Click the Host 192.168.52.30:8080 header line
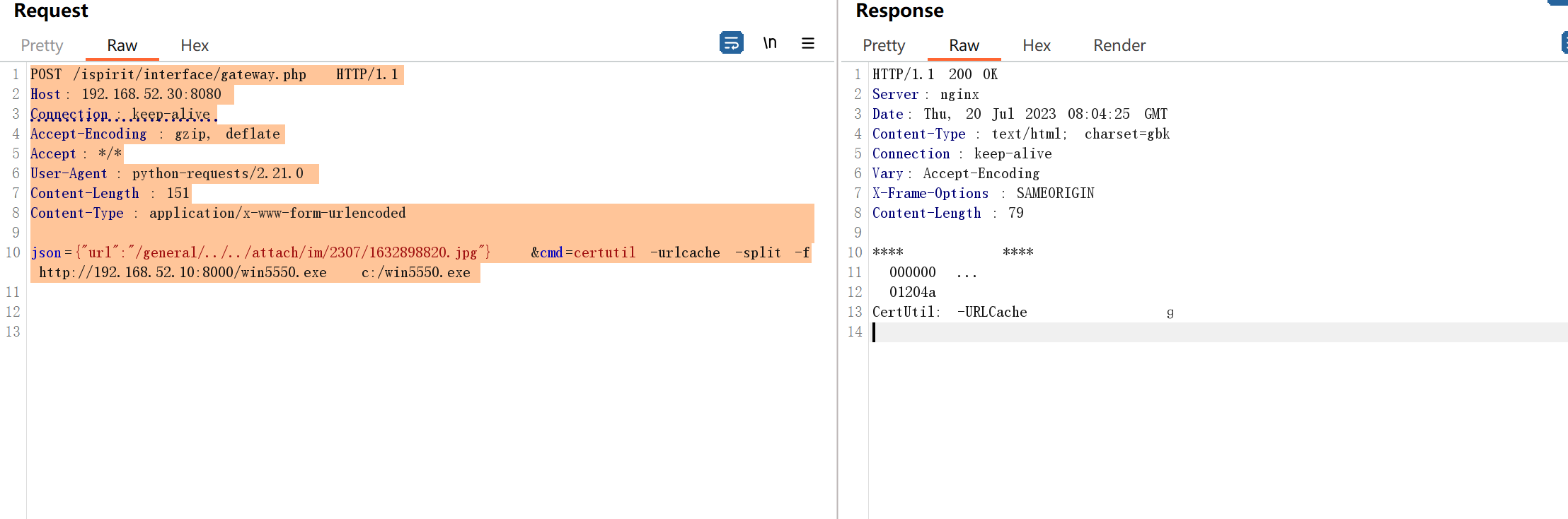The image size is (1568, 519). [126, 94]
